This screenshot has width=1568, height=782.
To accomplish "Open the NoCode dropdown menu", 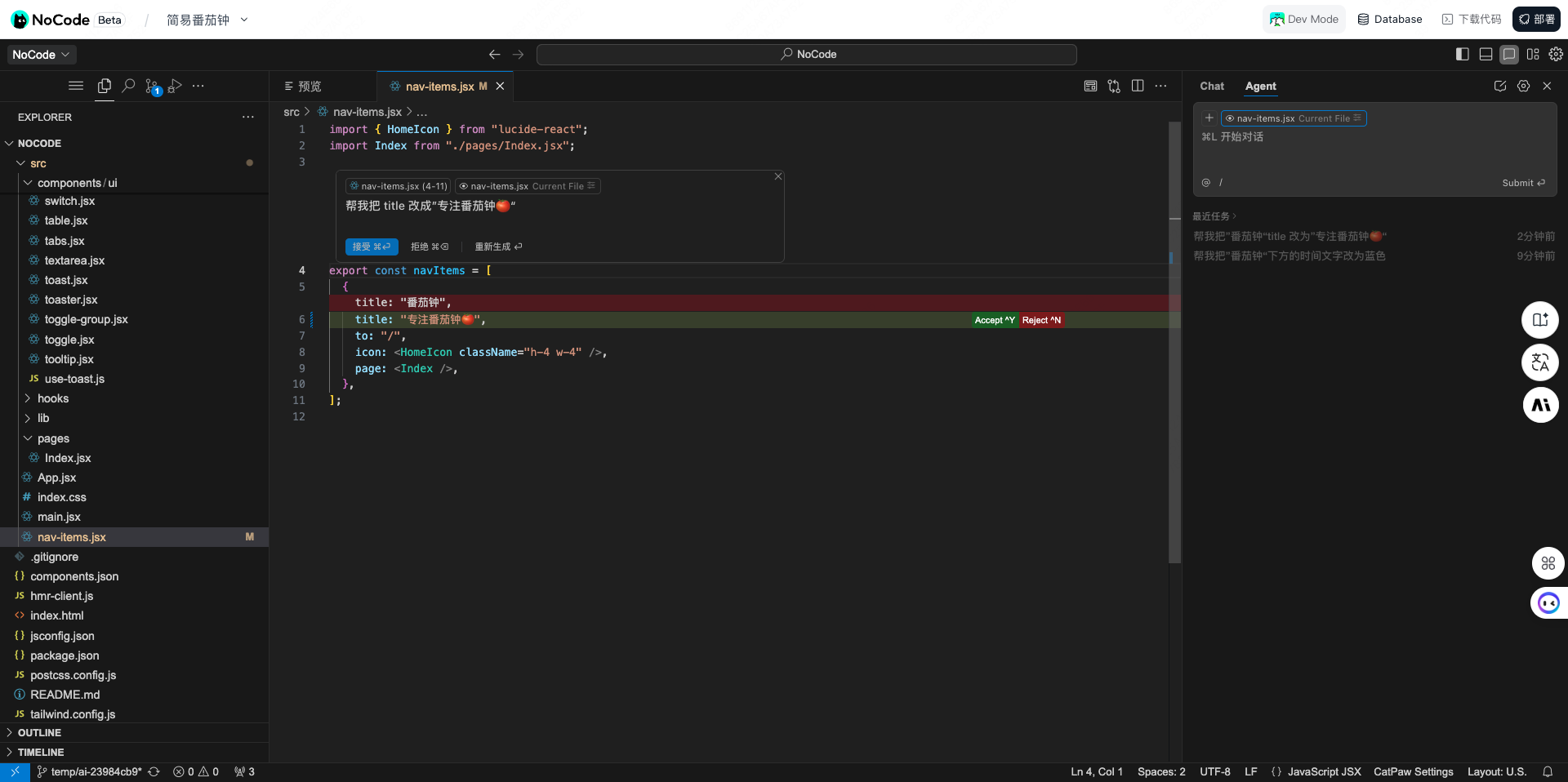I will [x=42, y=55].
